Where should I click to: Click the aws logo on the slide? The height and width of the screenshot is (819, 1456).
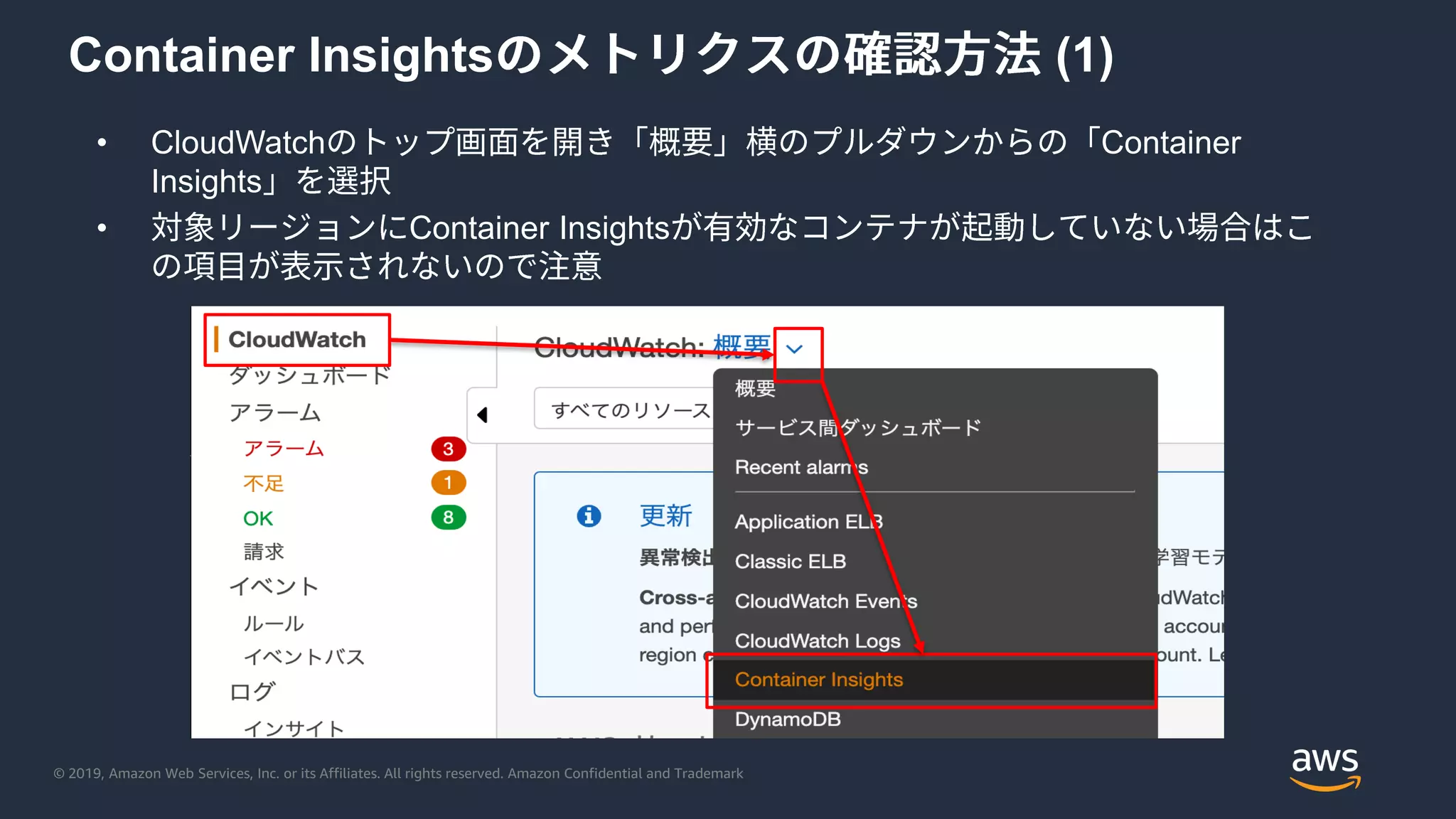[1325, 769]
